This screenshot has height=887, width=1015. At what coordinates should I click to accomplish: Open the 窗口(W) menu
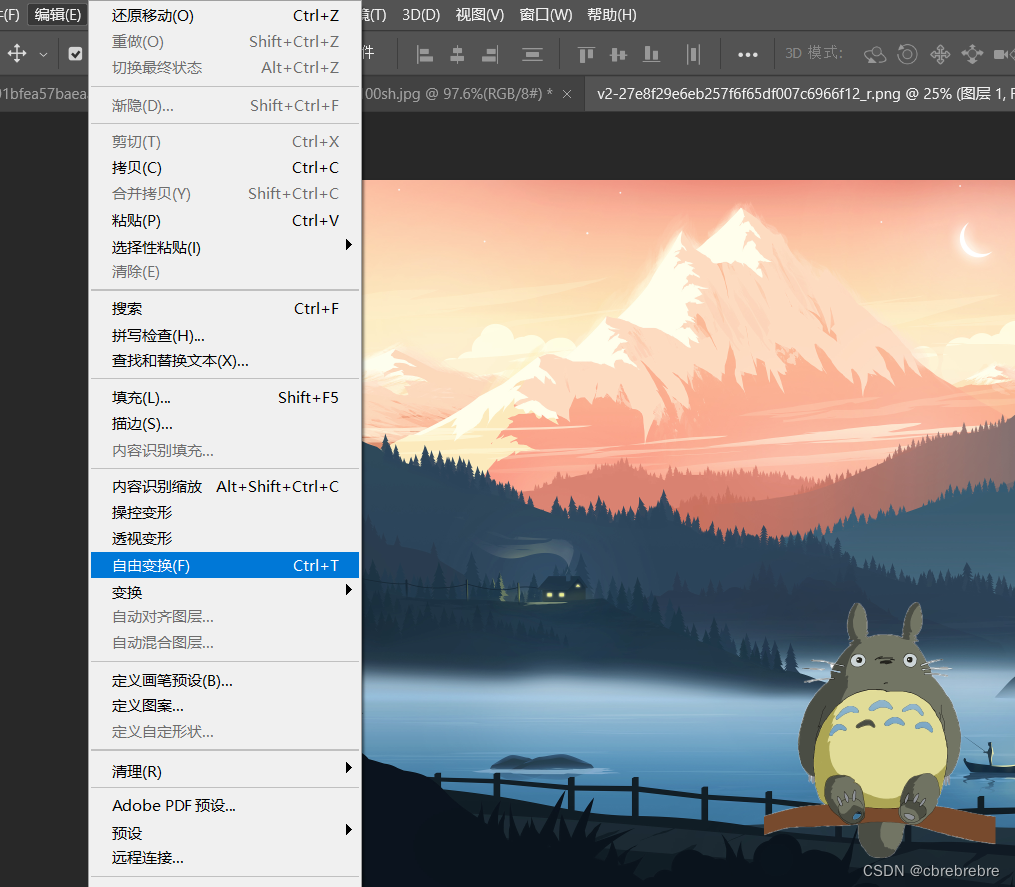[546, 14]
